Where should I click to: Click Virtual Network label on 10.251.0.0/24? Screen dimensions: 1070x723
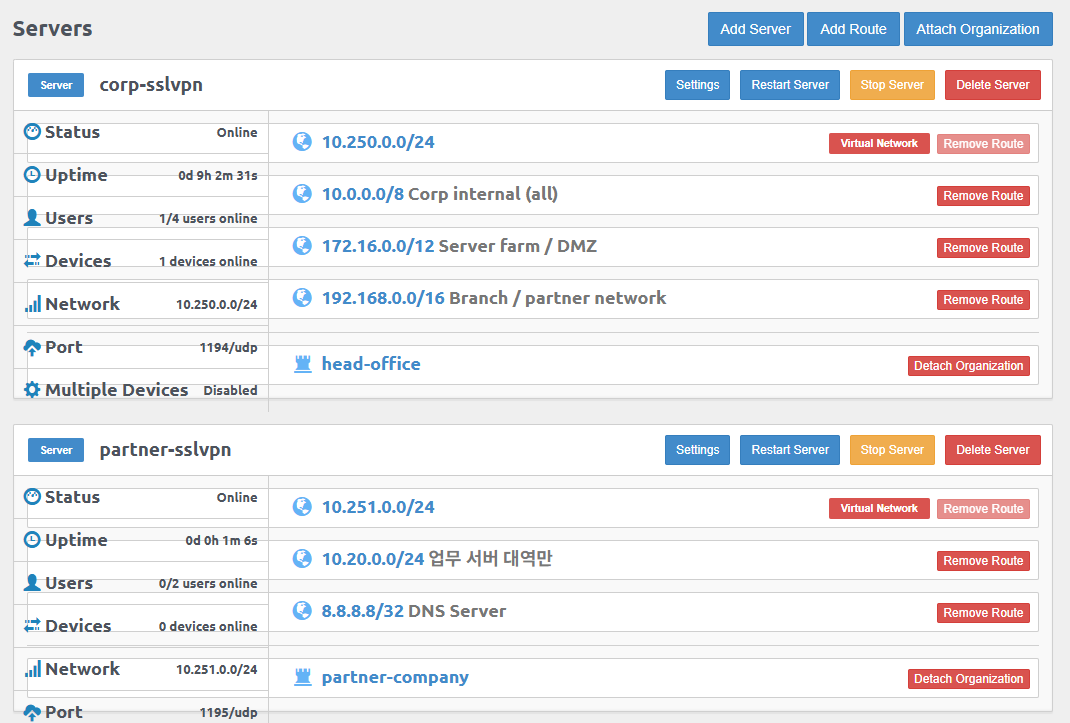tap(879, 509)
